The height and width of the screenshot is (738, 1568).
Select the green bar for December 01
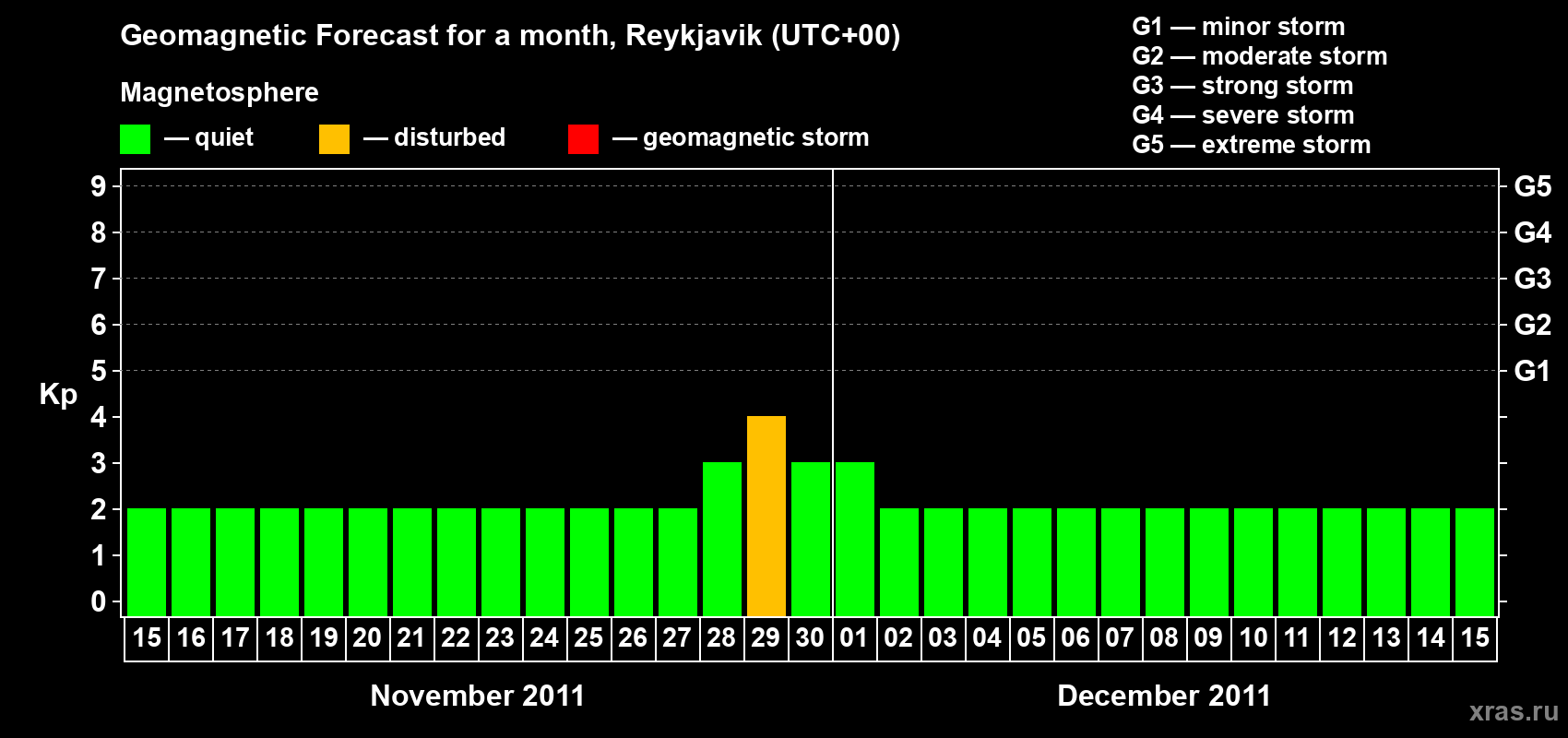tap(855, 539)
